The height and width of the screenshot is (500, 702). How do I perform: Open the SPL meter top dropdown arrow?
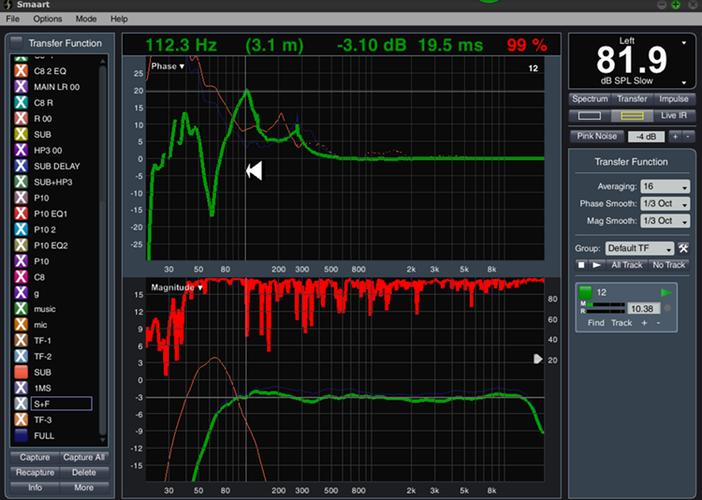[684, 43]
